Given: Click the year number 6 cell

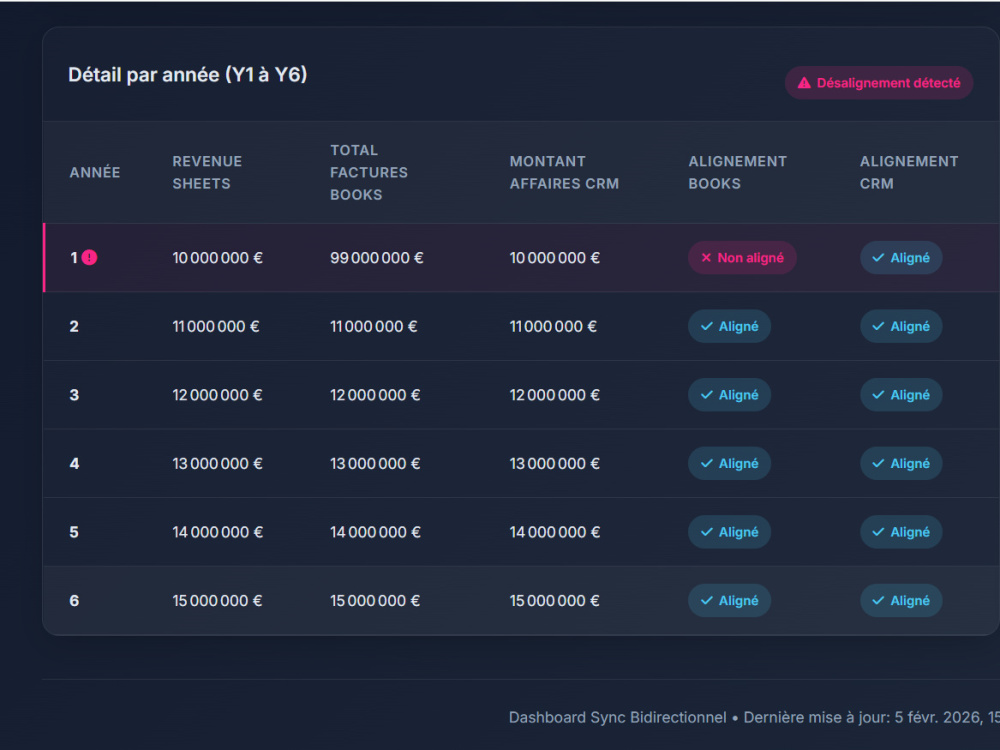Looking at the screenshot, I should click(x=74, y=601).
